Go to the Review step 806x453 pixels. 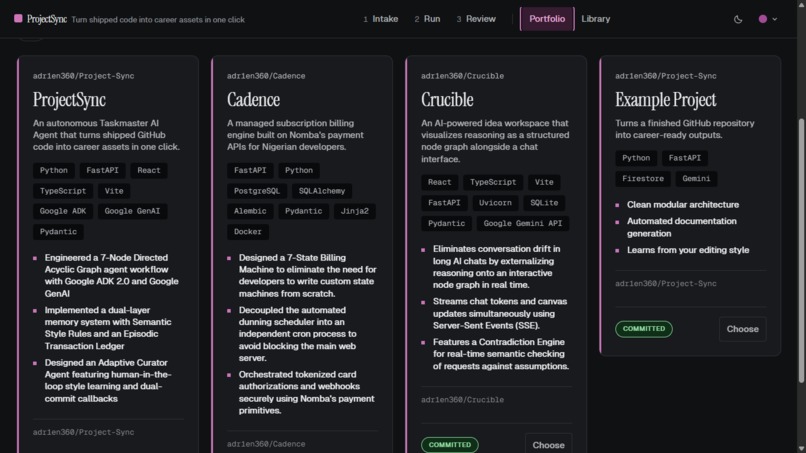coord(476,19)
